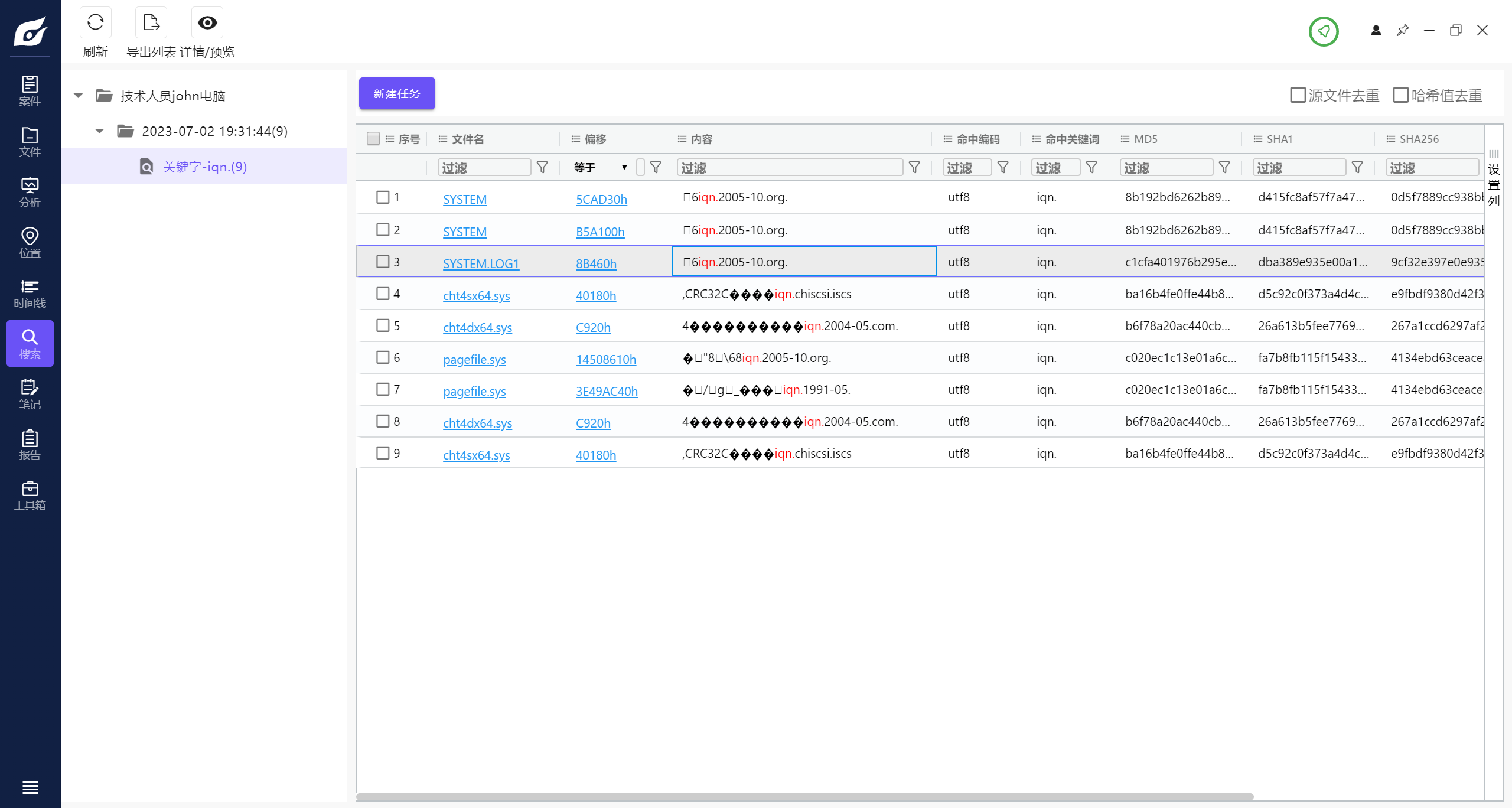Open the SYSTEM.LOG1 file link
The image size is (1512, 808).
click(481, 263)
